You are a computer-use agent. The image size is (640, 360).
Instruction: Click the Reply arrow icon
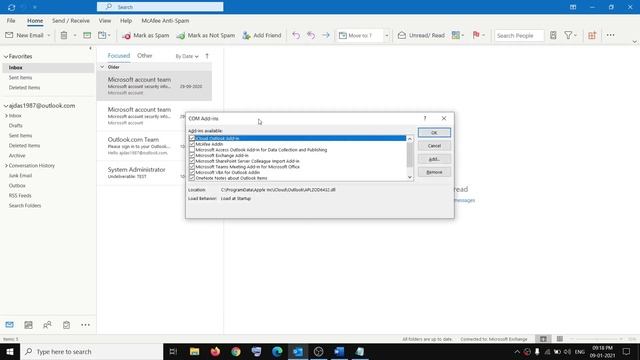[x=296, y=36]
